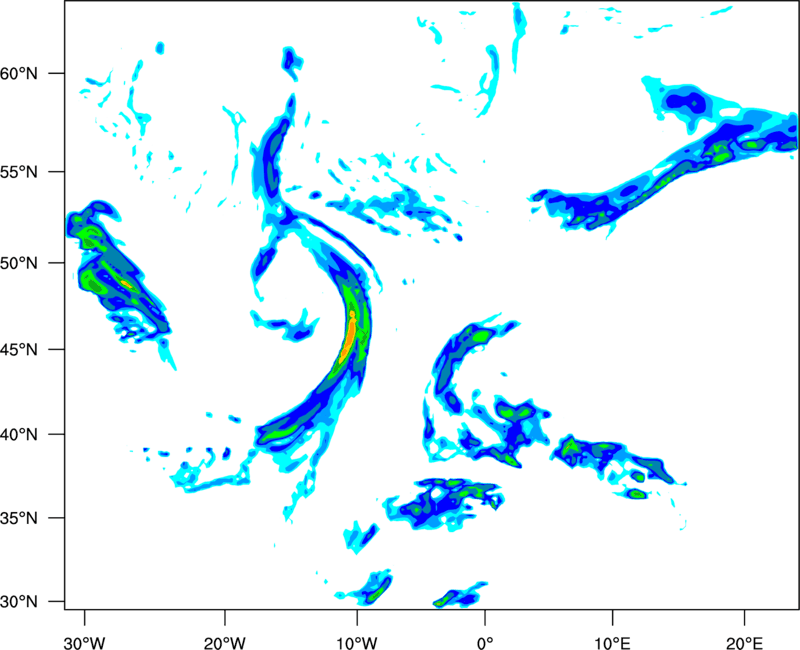Click green patch at central band's southwest tail

(x=280, y=431)
